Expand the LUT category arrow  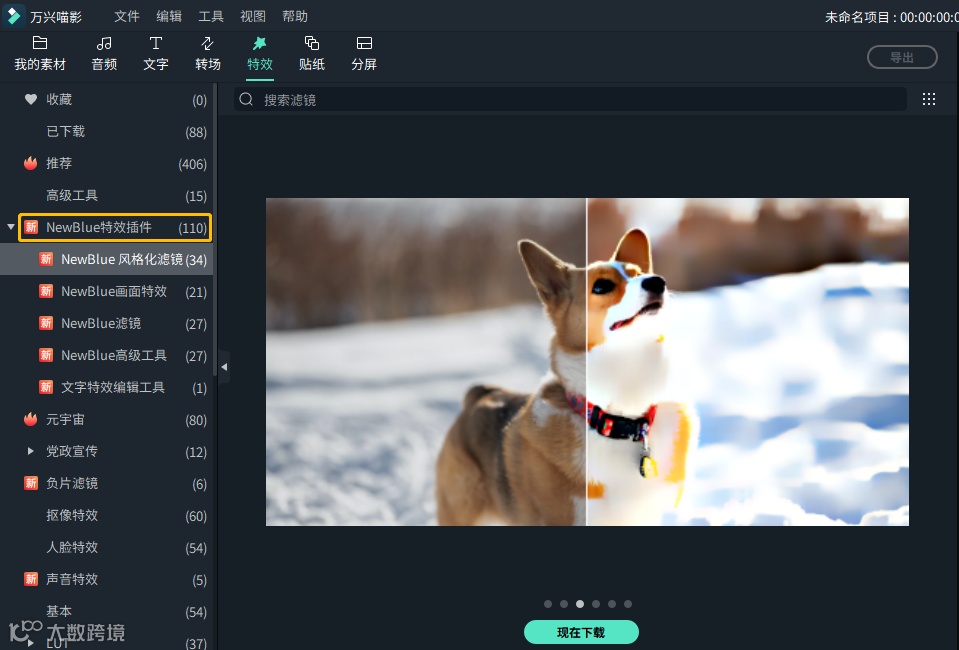[31, 643]
